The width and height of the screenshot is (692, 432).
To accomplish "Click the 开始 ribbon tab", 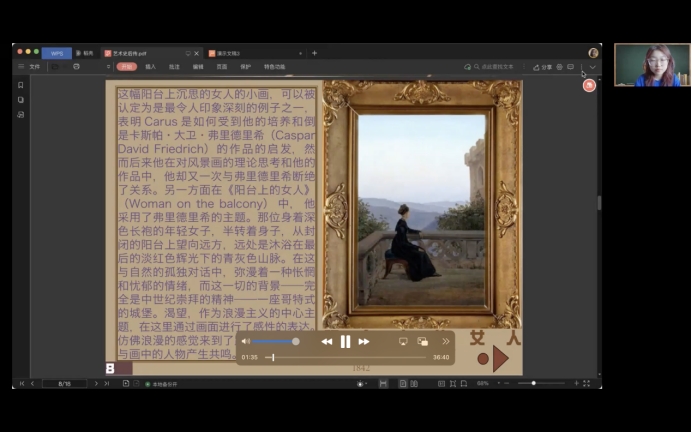I will coord(126,67).
